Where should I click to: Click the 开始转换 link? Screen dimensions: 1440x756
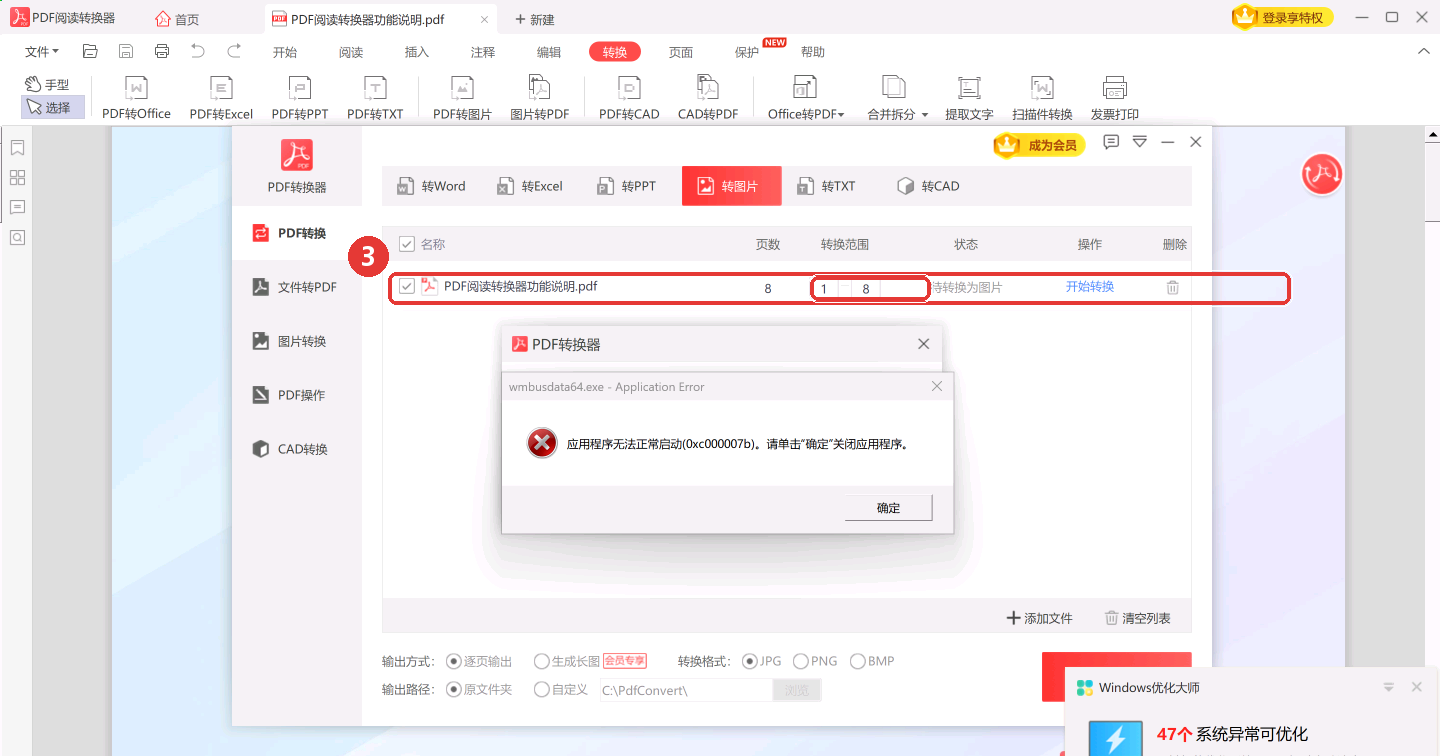pyautogui.click(x=1090, y=287)
